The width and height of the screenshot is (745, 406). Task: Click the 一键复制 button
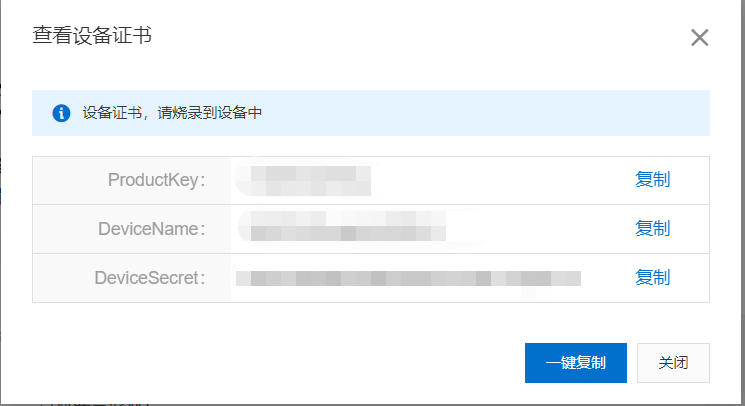pos(576,363)
